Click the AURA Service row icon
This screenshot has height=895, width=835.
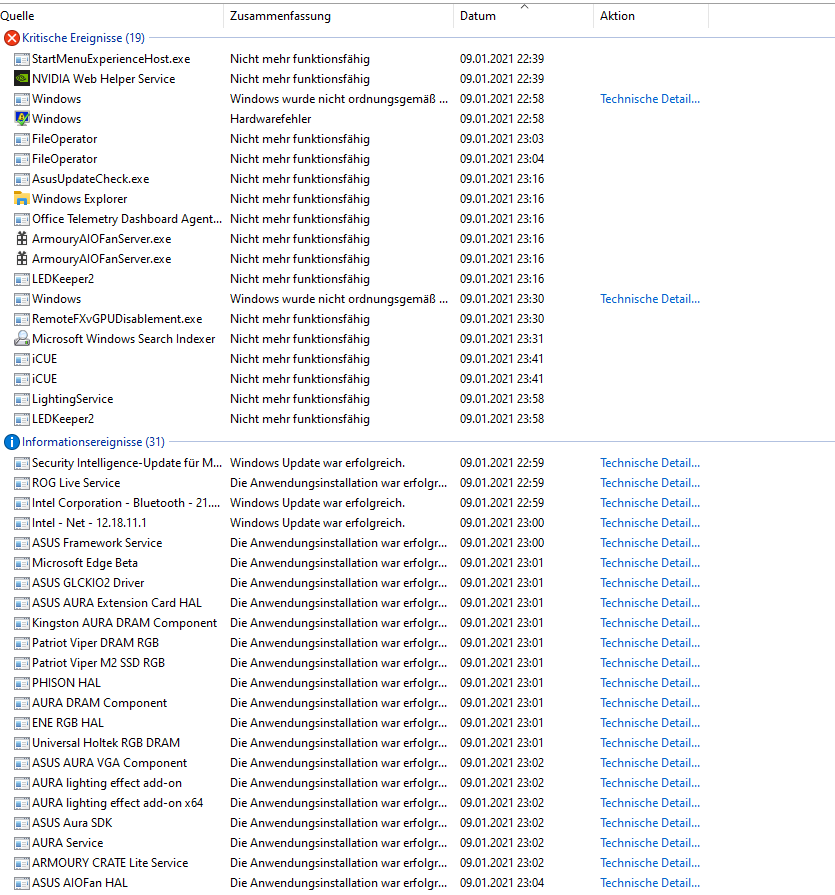click(x=22, y=842)
